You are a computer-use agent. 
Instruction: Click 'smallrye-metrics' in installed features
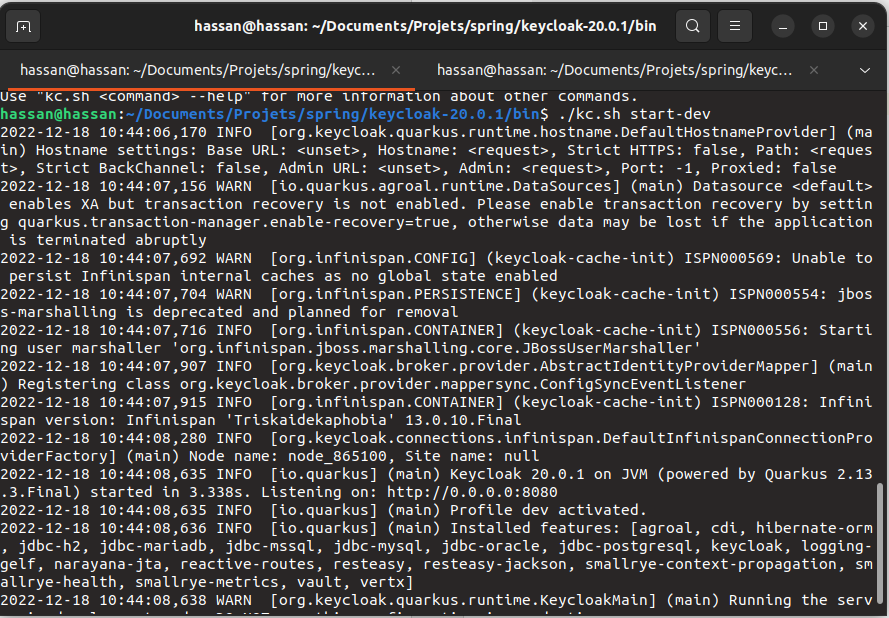point(206,582)
